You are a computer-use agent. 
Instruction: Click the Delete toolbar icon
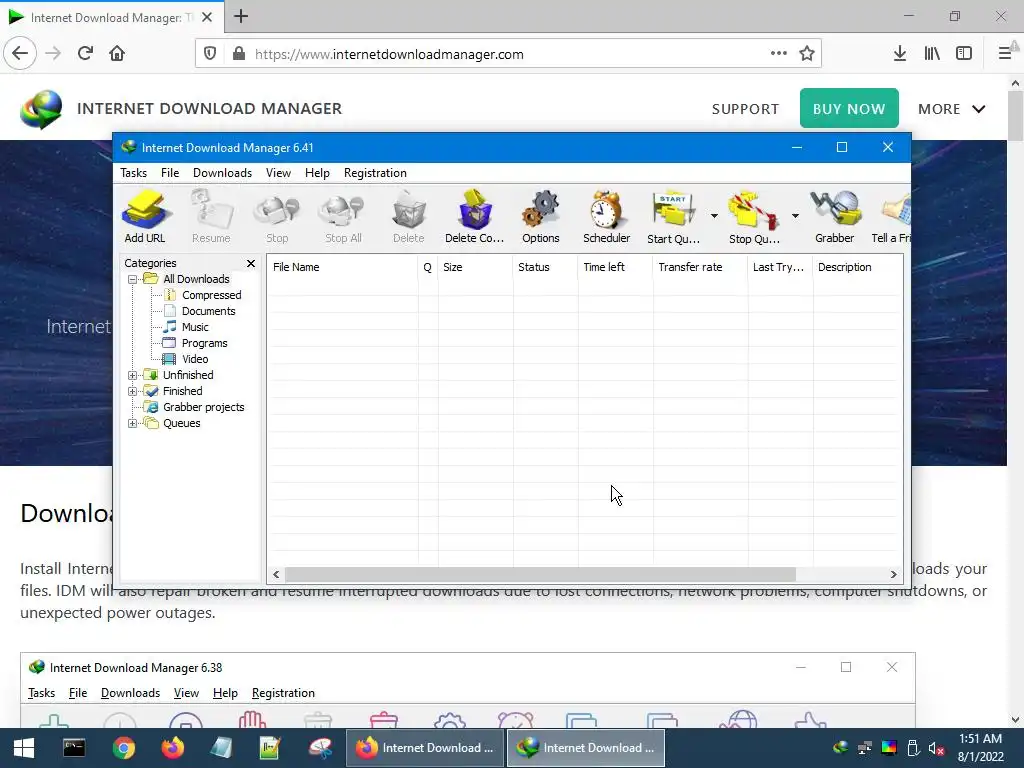pos(409,217)
